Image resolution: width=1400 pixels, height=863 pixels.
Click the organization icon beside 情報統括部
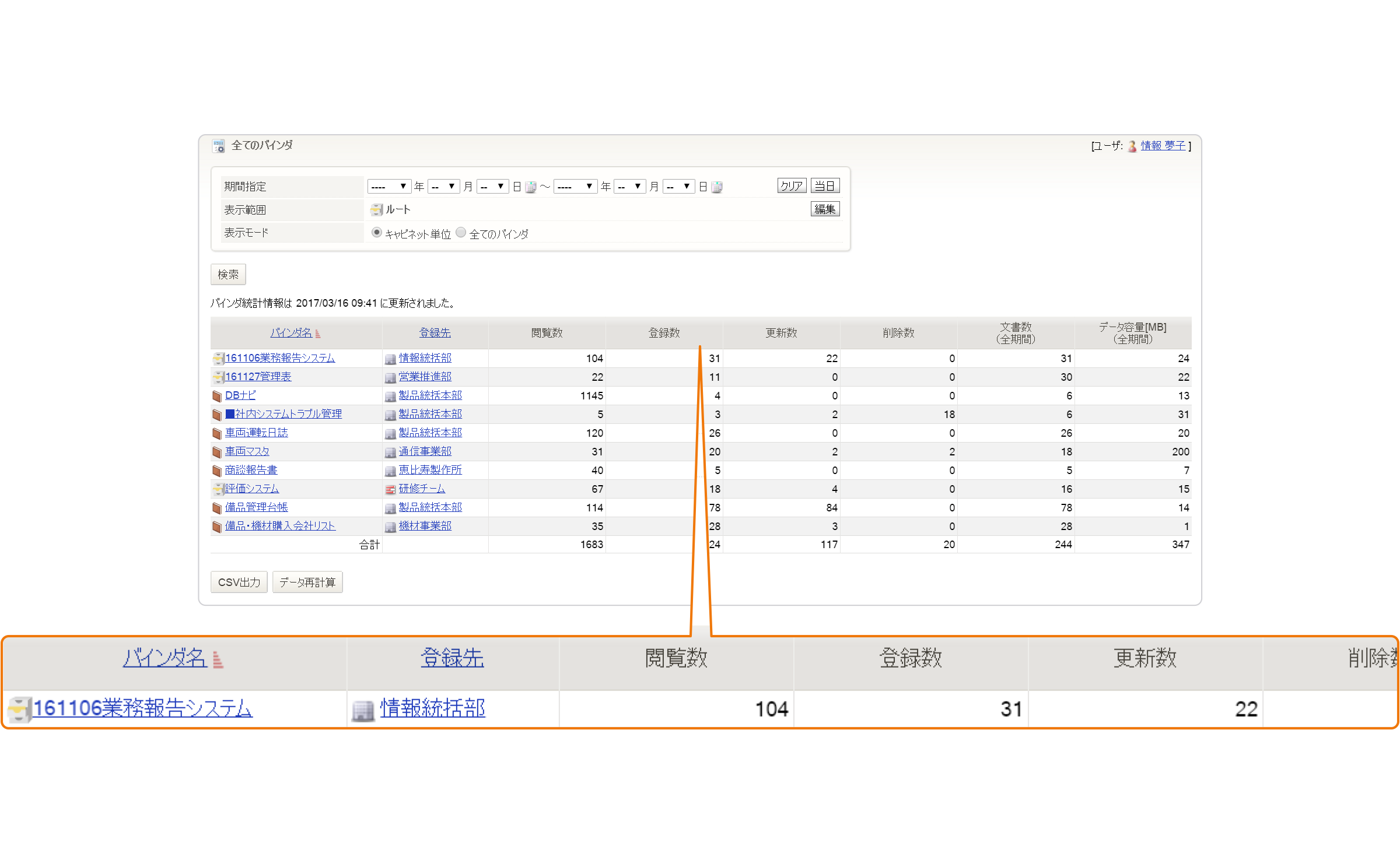coord(390,359)
